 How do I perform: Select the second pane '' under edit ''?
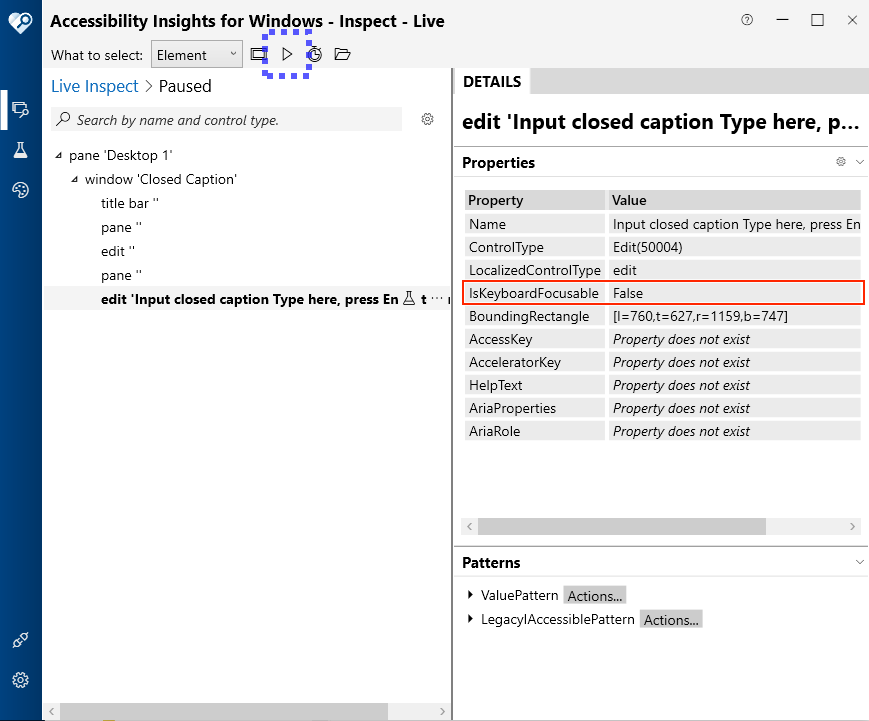(121, 275)
